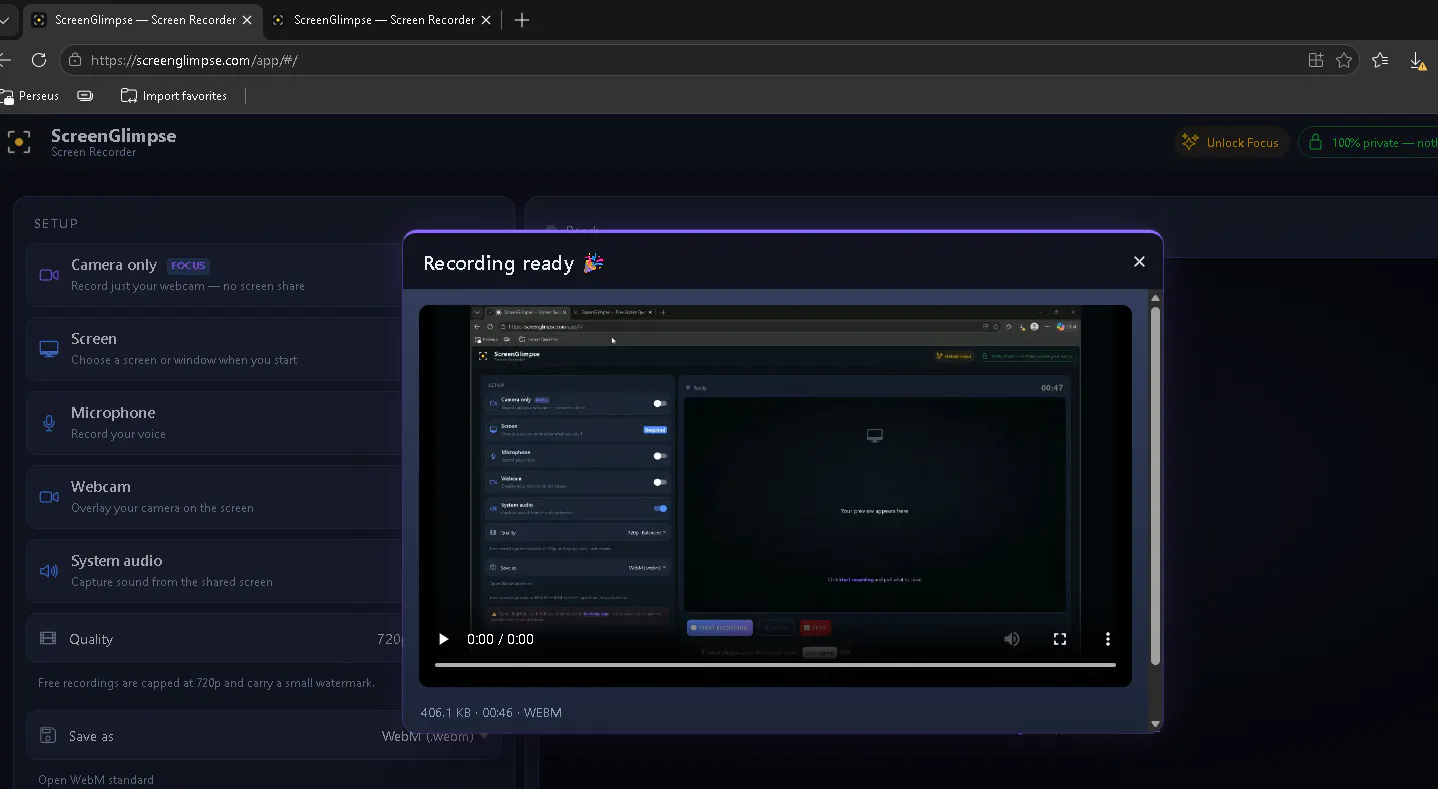
Task: Click the unlabeled bookmark icon after Perseus
Action: tap(86, 96)
